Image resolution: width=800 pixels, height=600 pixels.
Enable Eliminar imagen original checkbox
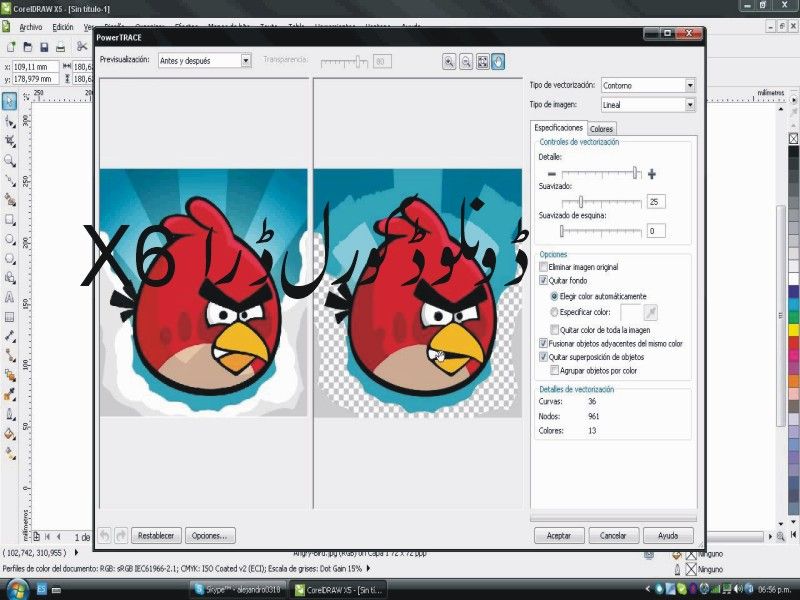[x=544, y=266]
